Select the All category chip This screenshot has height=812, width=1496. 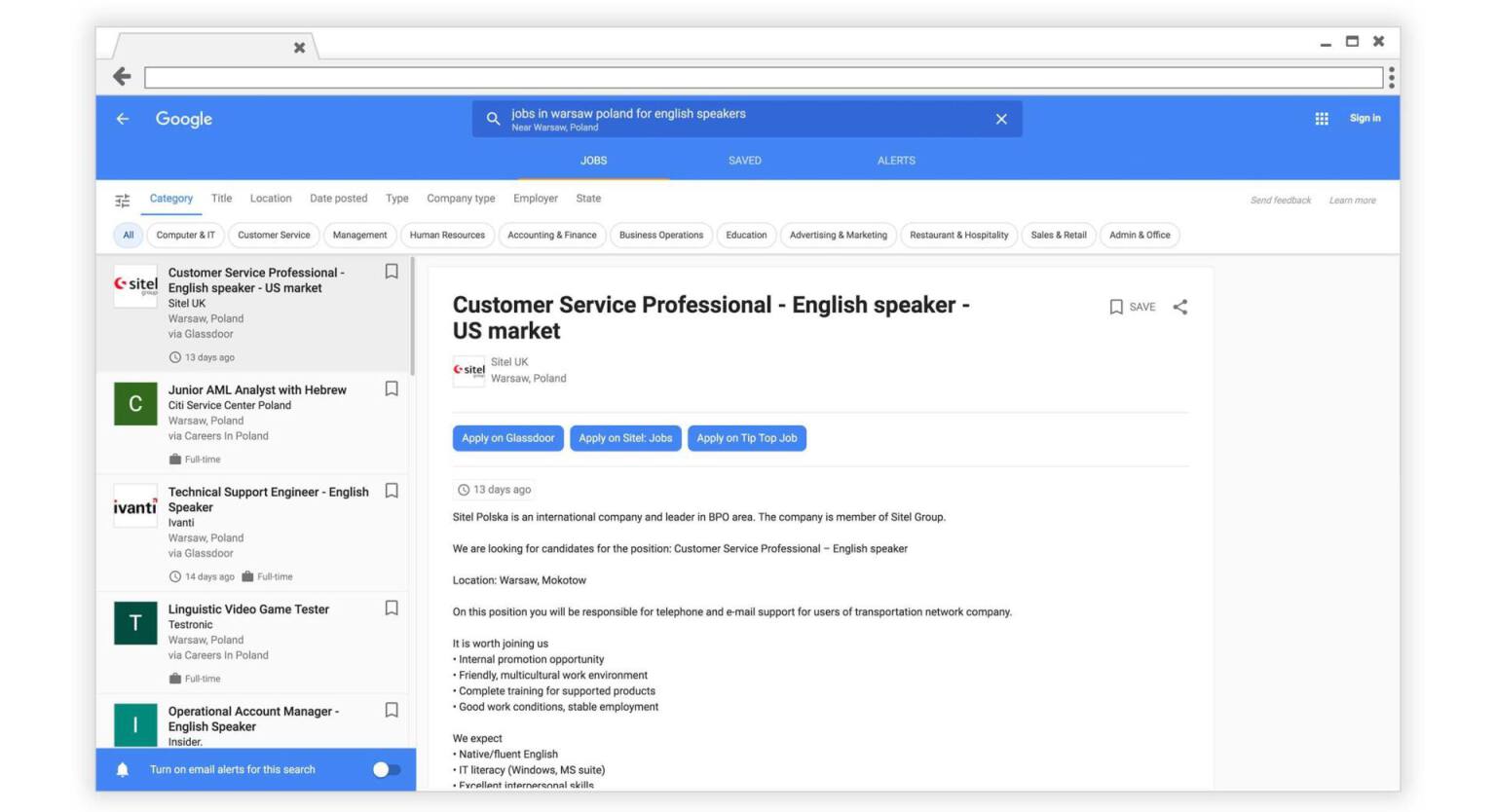[128, 235]
